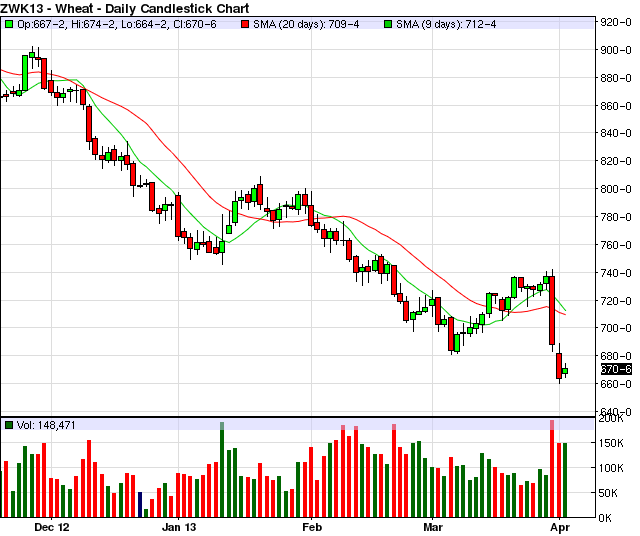The width and height of the screenshot is (640, 536).
Task: Click the 'Apr' date axis label
Action: [x=560, y=527]
